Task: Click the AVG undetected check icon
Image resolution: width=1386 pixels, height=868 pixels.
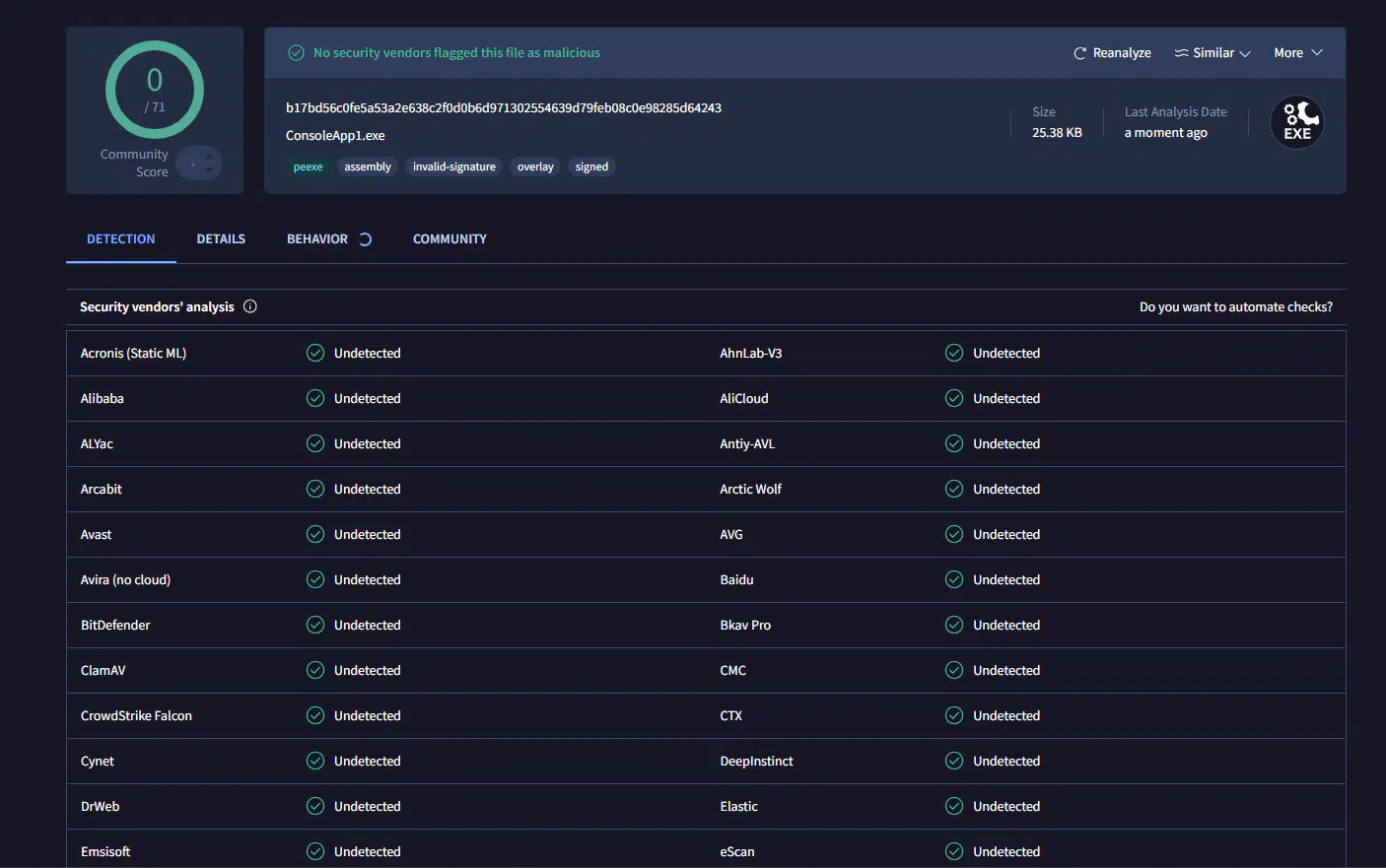Action: point(954,534)
